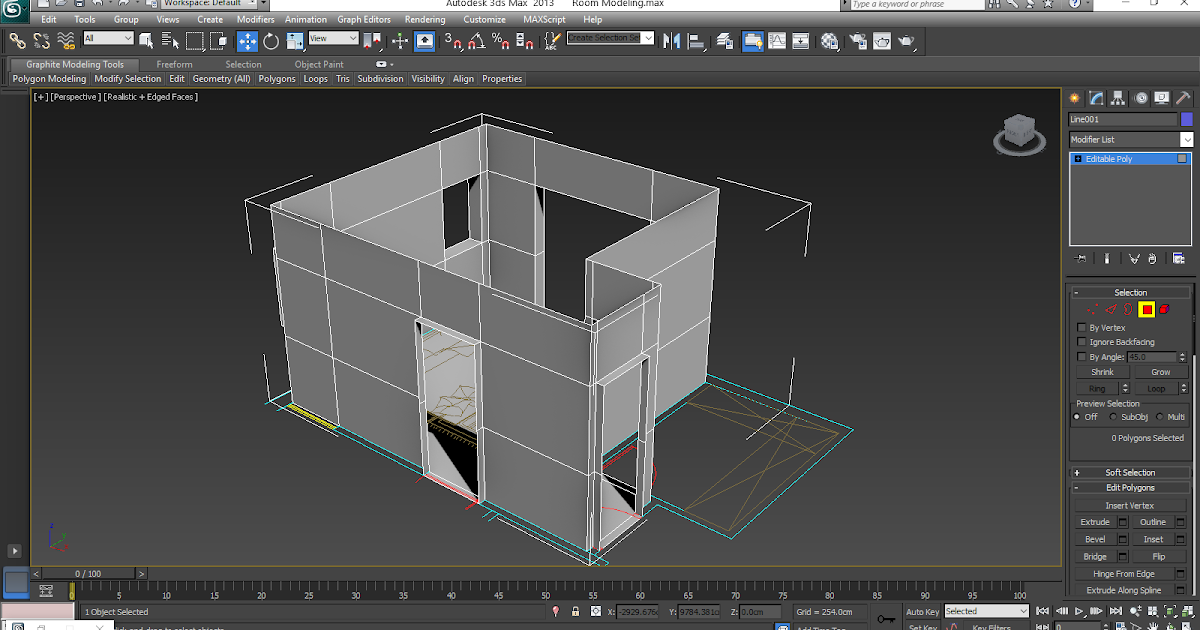Viewport: 1200px width, 630px height.
Task: Check the Ignore Backfacing option
Action: 1081,343
